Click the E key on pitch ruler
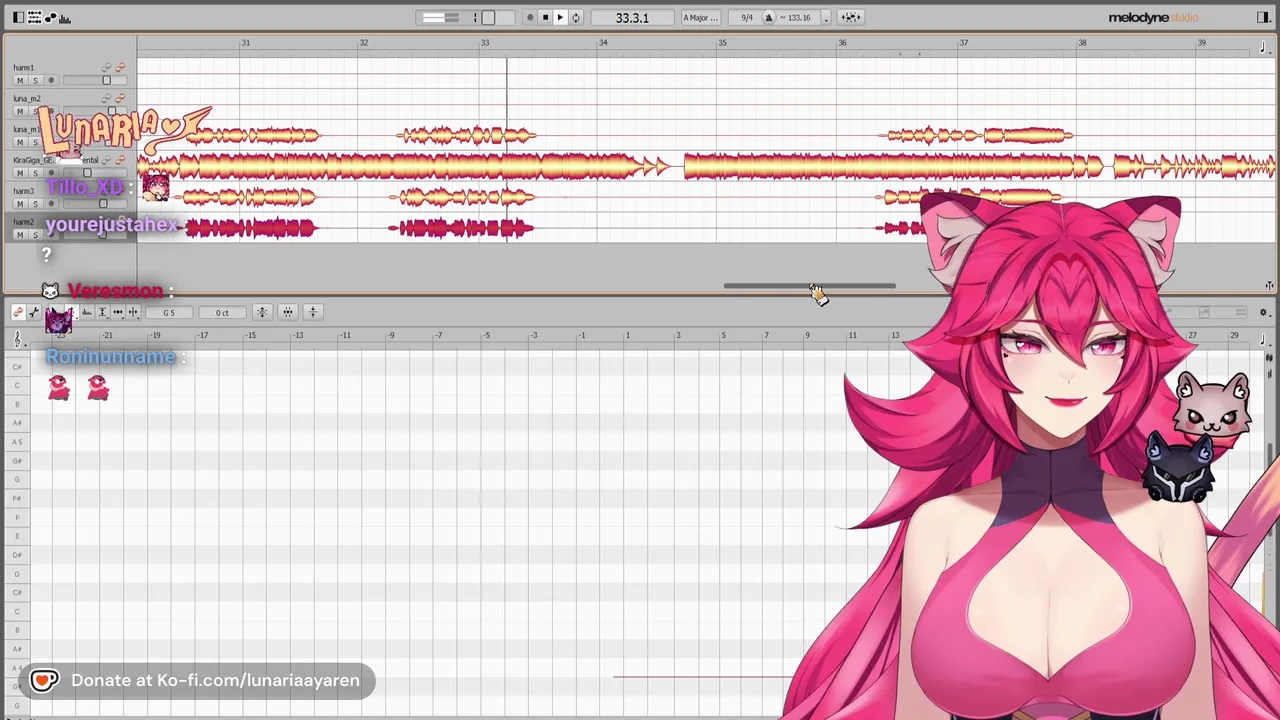The height and width of the screenshot is (720, 1280). click(x=17, y=536)
